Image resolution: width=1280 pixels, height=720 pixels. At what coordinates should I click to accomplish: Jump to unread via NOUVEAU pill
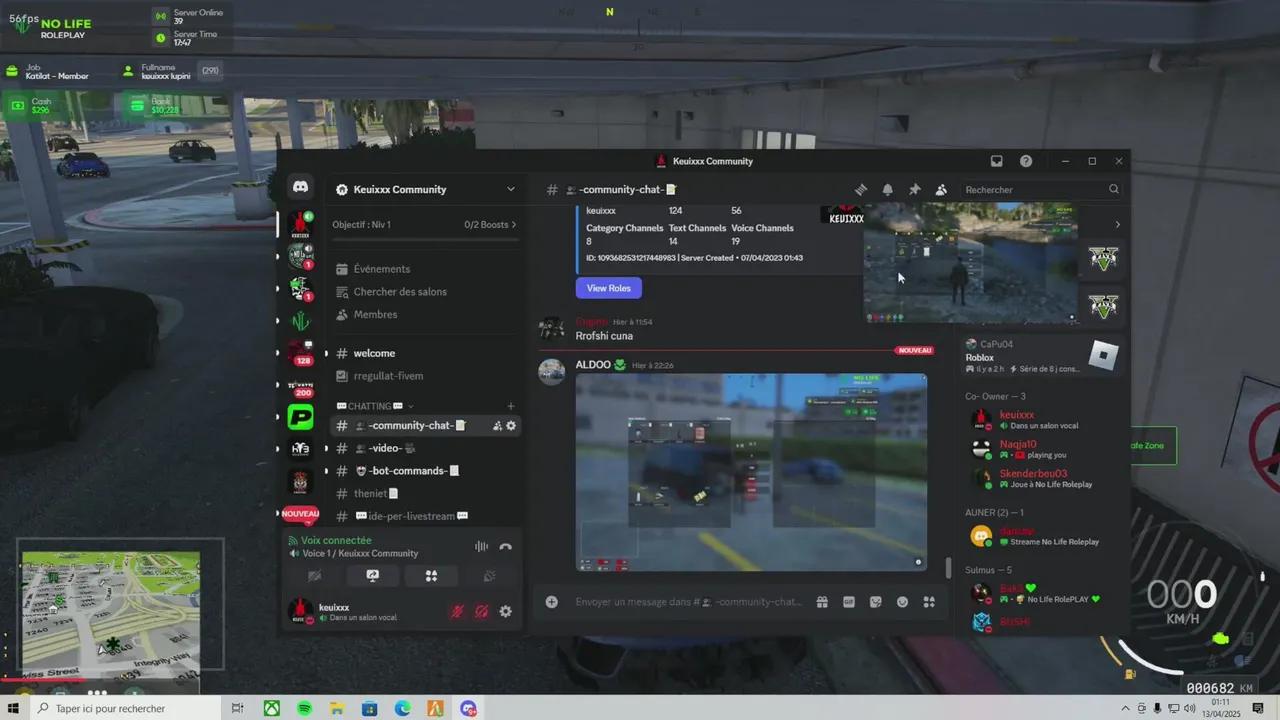pos(300,513)
